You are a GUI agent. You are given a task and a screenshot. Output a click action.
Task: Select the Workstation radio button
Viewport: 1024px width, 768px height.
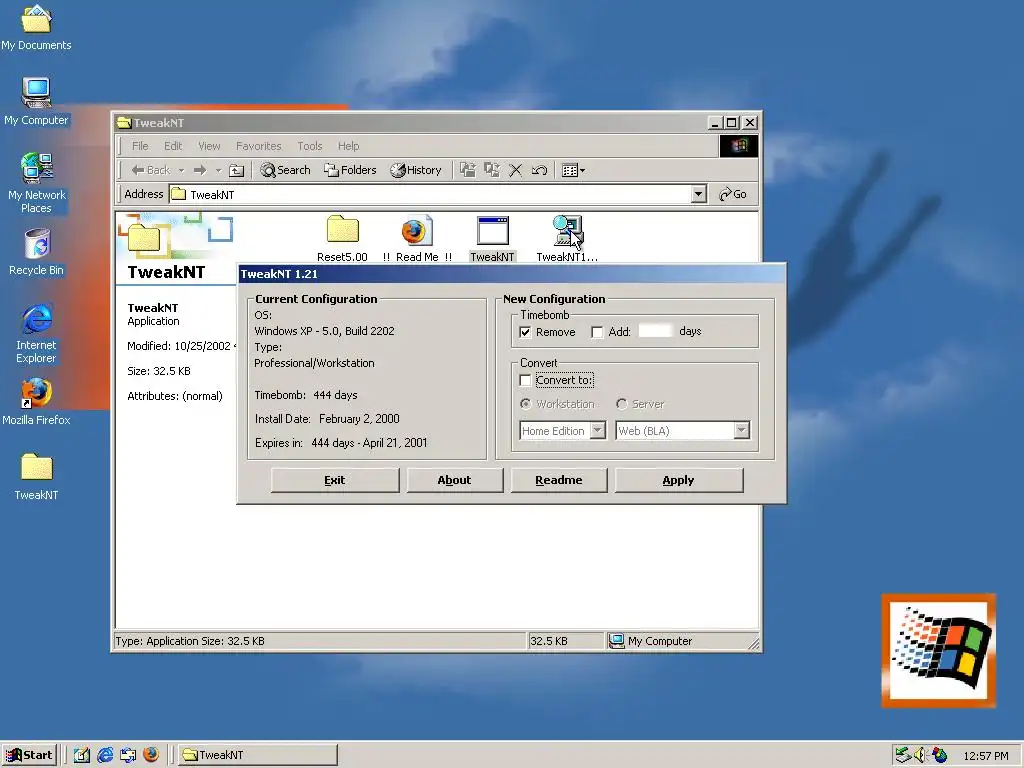click(525, 404)
